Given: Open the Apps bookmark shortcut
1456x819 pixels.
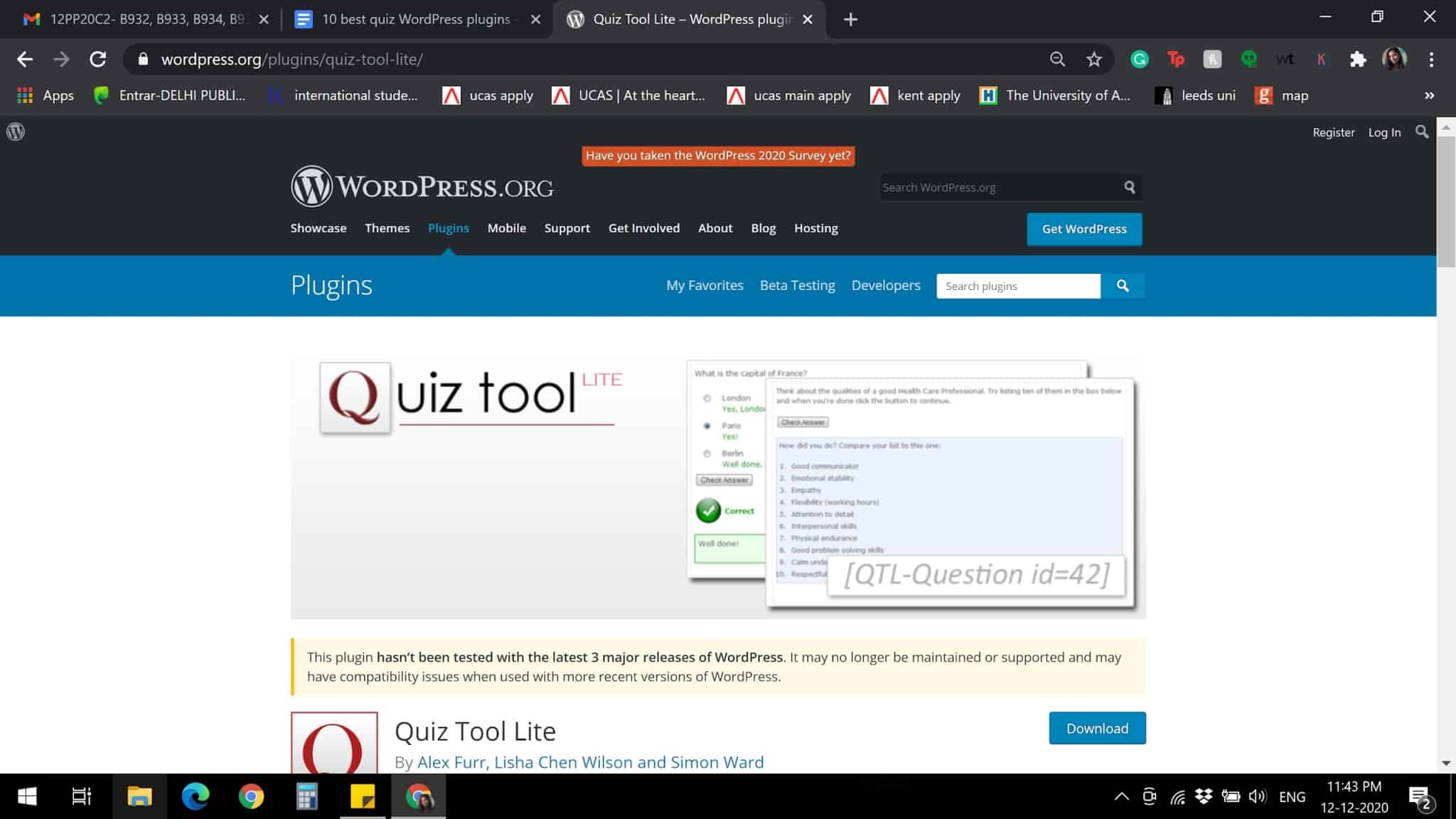Looking at the screenshot, I should 45,95.
